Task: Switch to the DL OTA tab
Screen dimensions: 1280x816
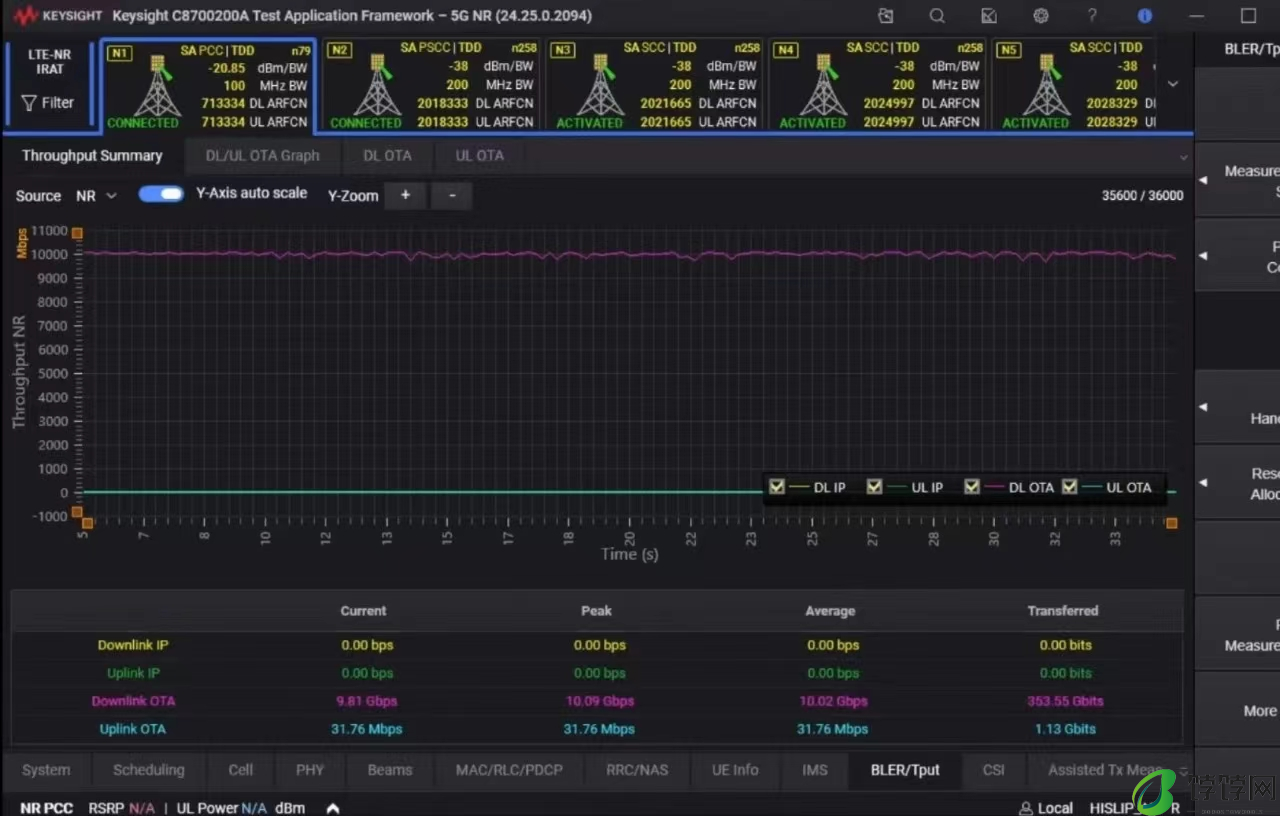Action: (x=387, y=155)
